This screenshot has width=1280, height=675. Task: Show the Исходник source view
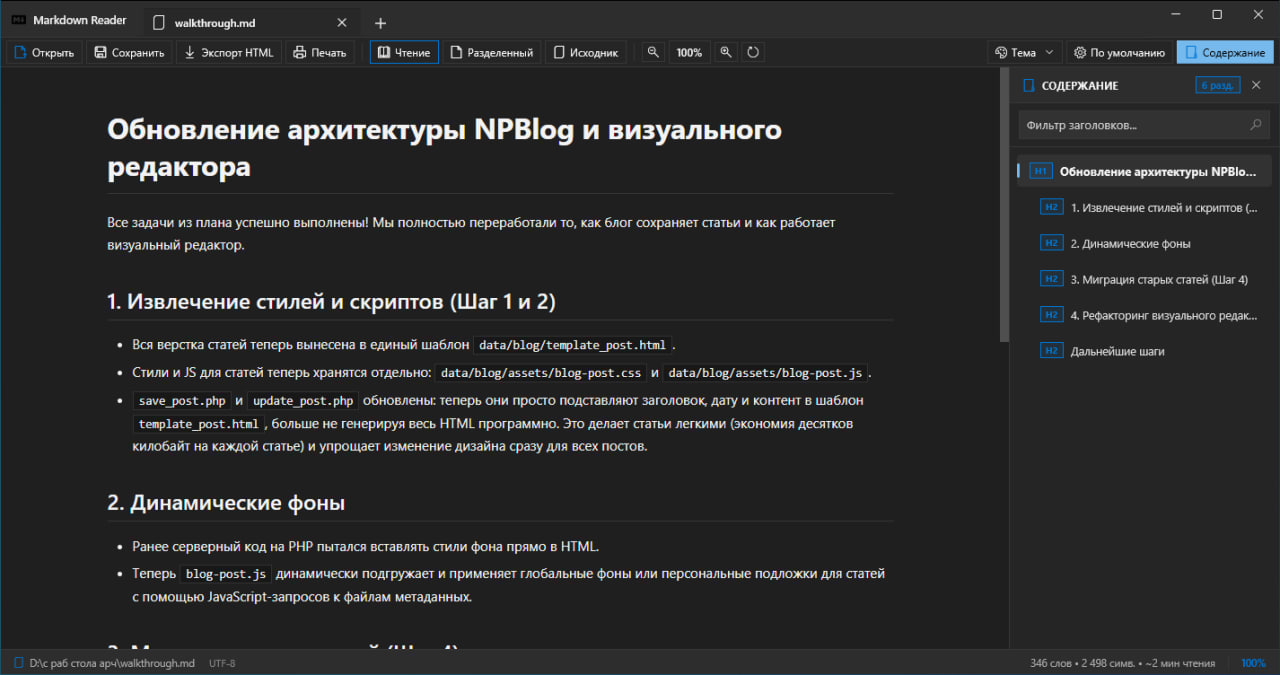click(x=586, y=53)
